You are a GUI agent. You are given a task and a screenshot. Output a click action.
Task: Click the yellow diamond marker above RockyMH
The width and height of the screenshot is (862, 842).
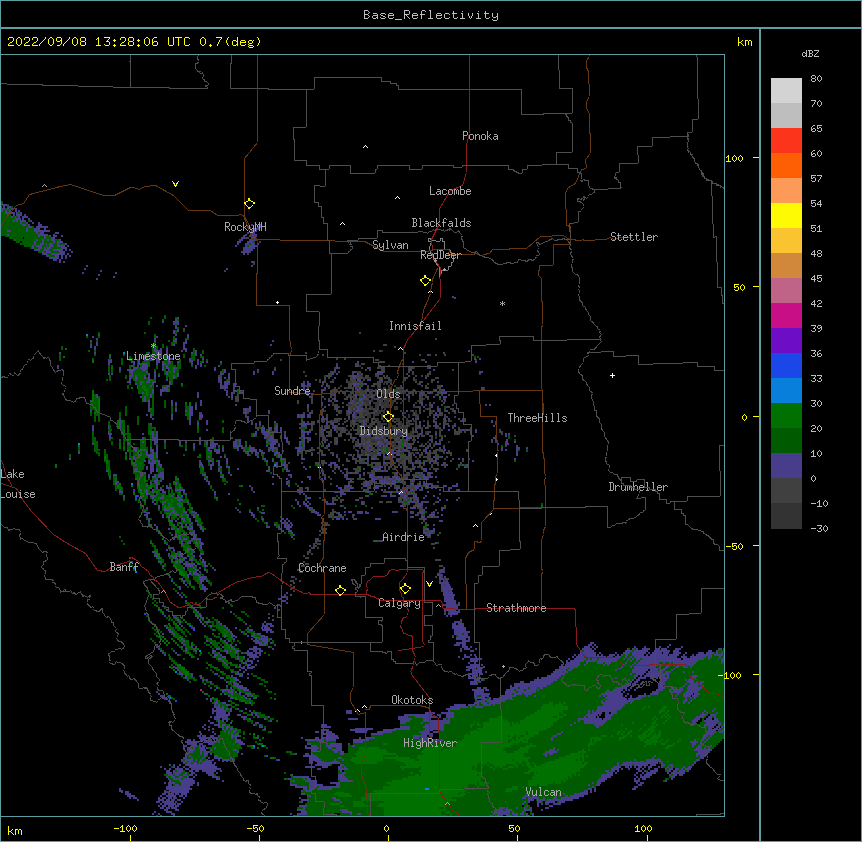[x=249, y=204]
